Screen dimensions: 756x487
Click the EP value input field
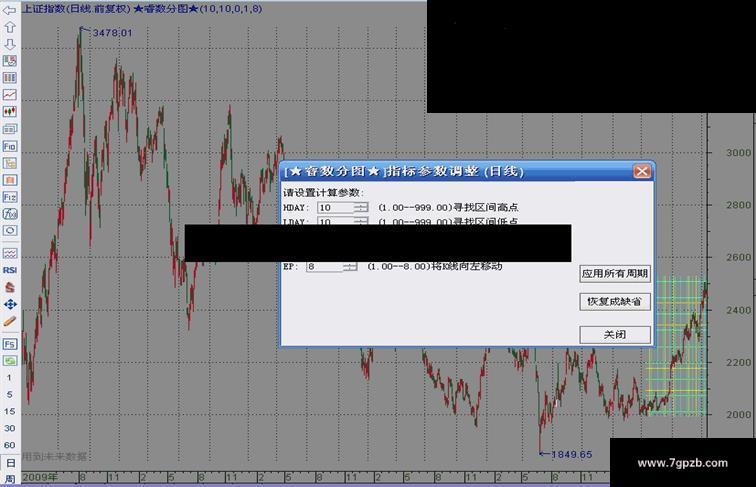[x=325, y=266]
